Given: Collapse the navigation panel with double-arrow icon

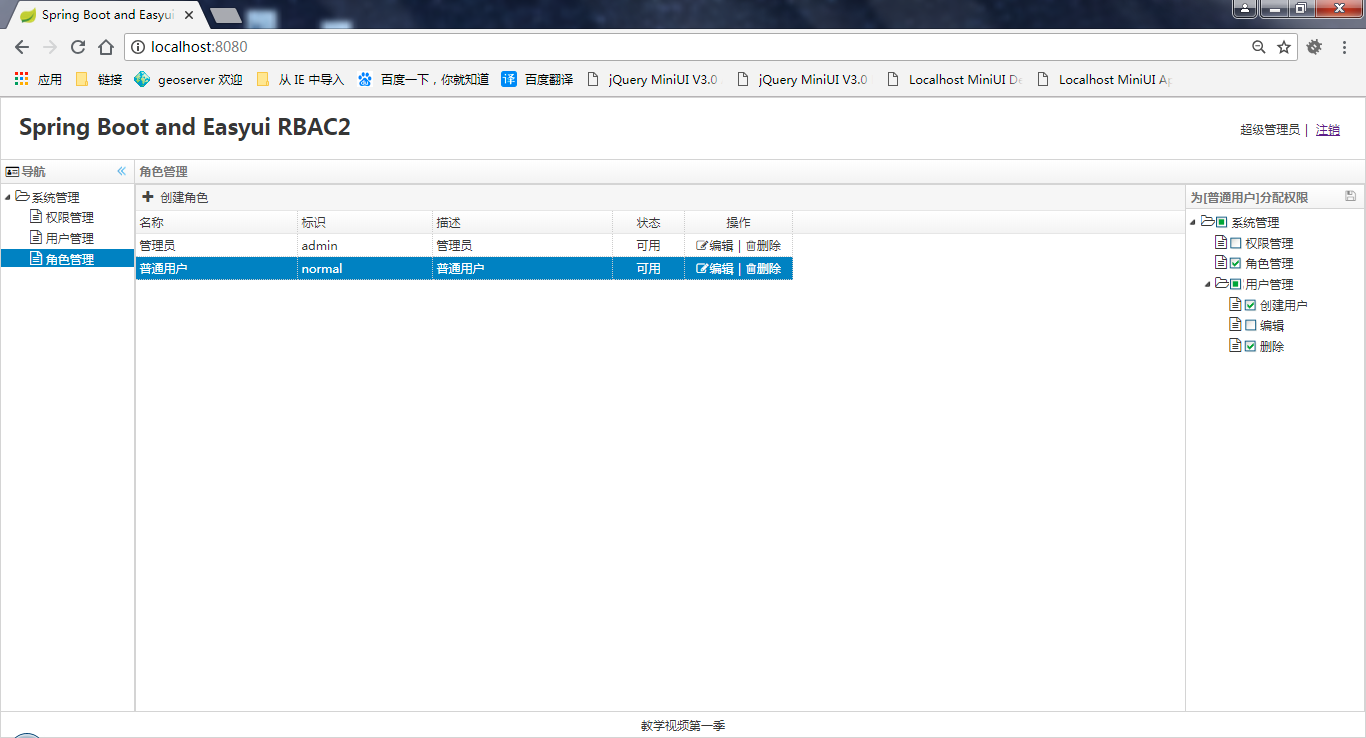Looking at the screenshot, I should tap(122, 171).
